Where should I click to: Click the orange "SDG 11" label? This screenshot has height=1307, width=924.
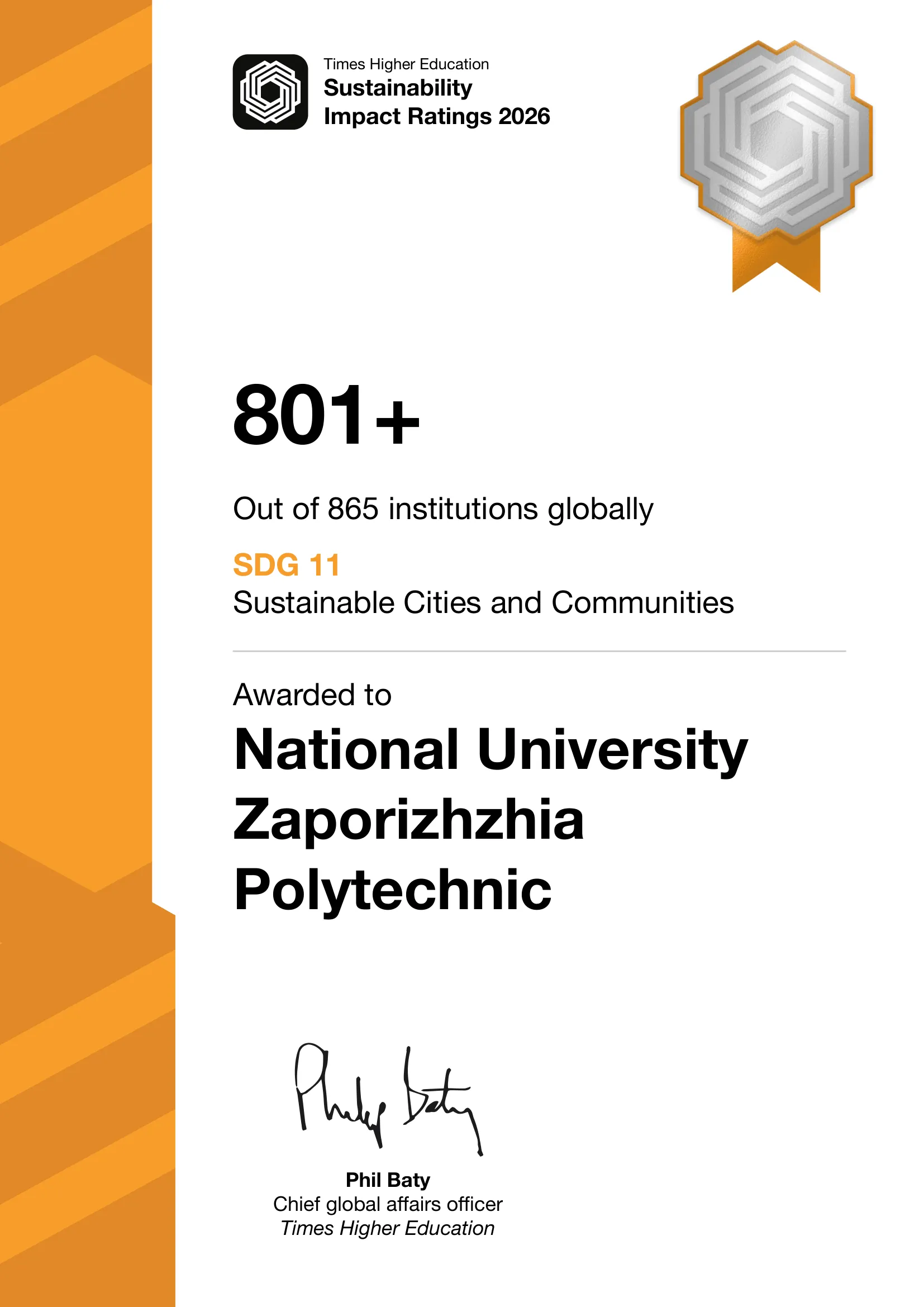click(287, 565)
